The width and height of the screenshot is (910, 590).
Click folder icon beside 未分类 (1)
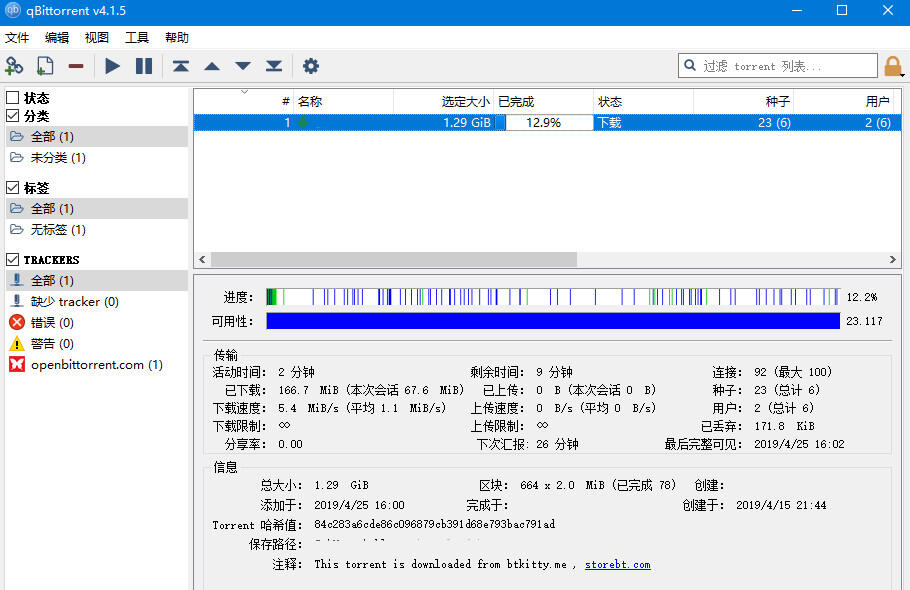click(x=17, y=157)
